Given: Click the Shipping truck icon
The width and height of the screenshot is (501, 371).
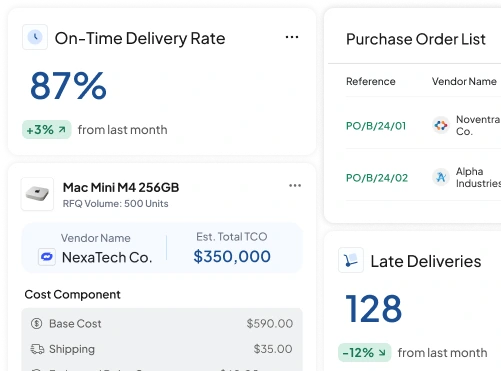Looking at the screenshot, I should 37,349.
